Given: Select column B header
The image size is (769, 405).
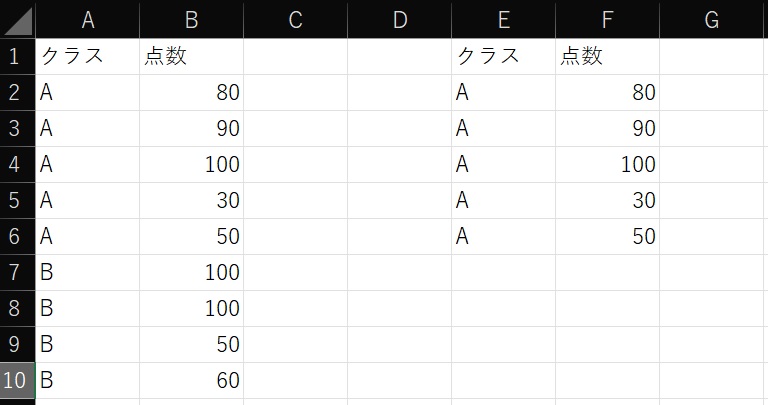Looking at the screenshot, I should pos(191,19).
